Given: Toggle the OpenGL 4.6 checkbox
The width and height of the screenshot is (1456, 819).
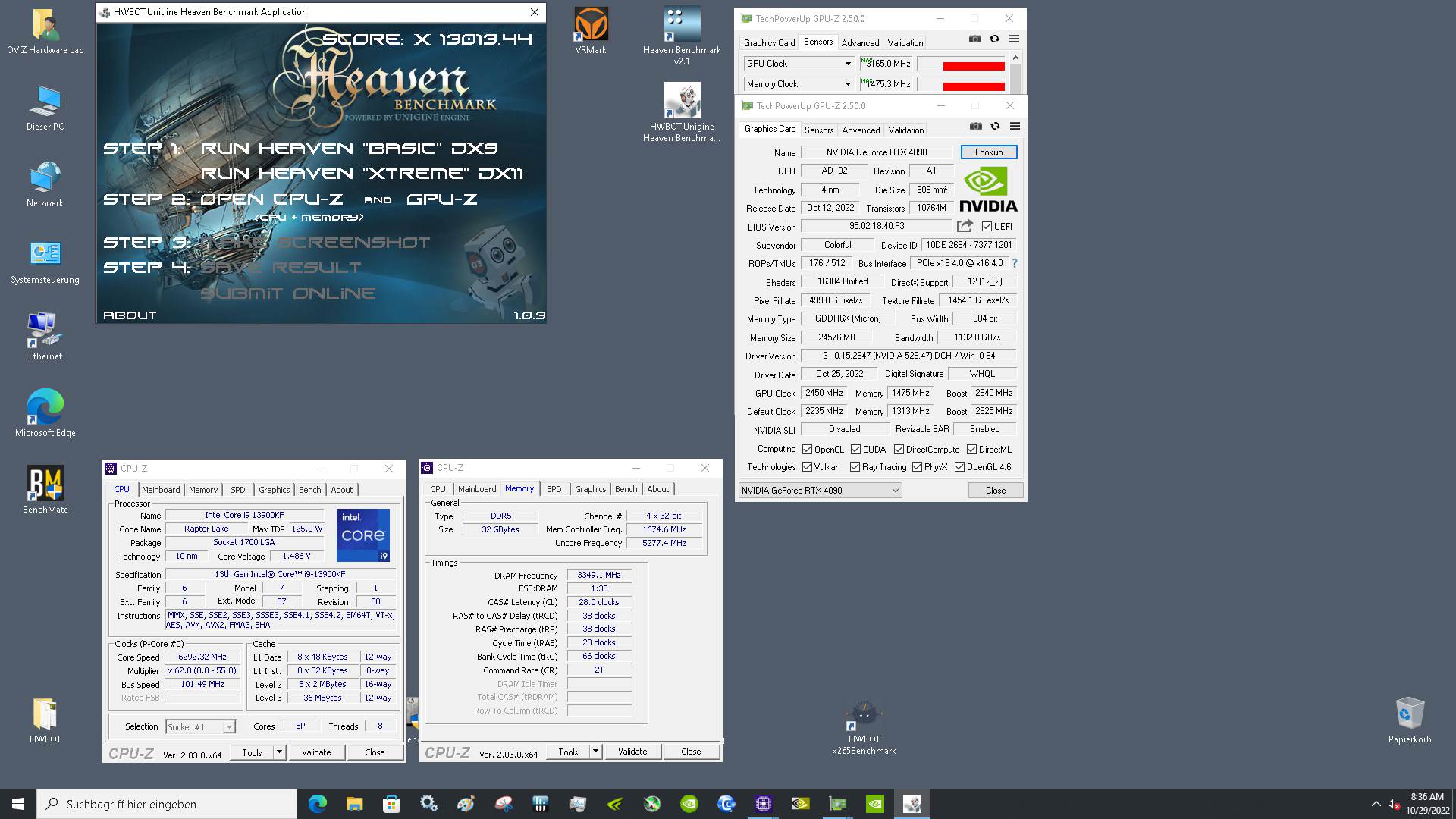Looking at the screenshot, I should pyautogui.click(x=959, y=467).
